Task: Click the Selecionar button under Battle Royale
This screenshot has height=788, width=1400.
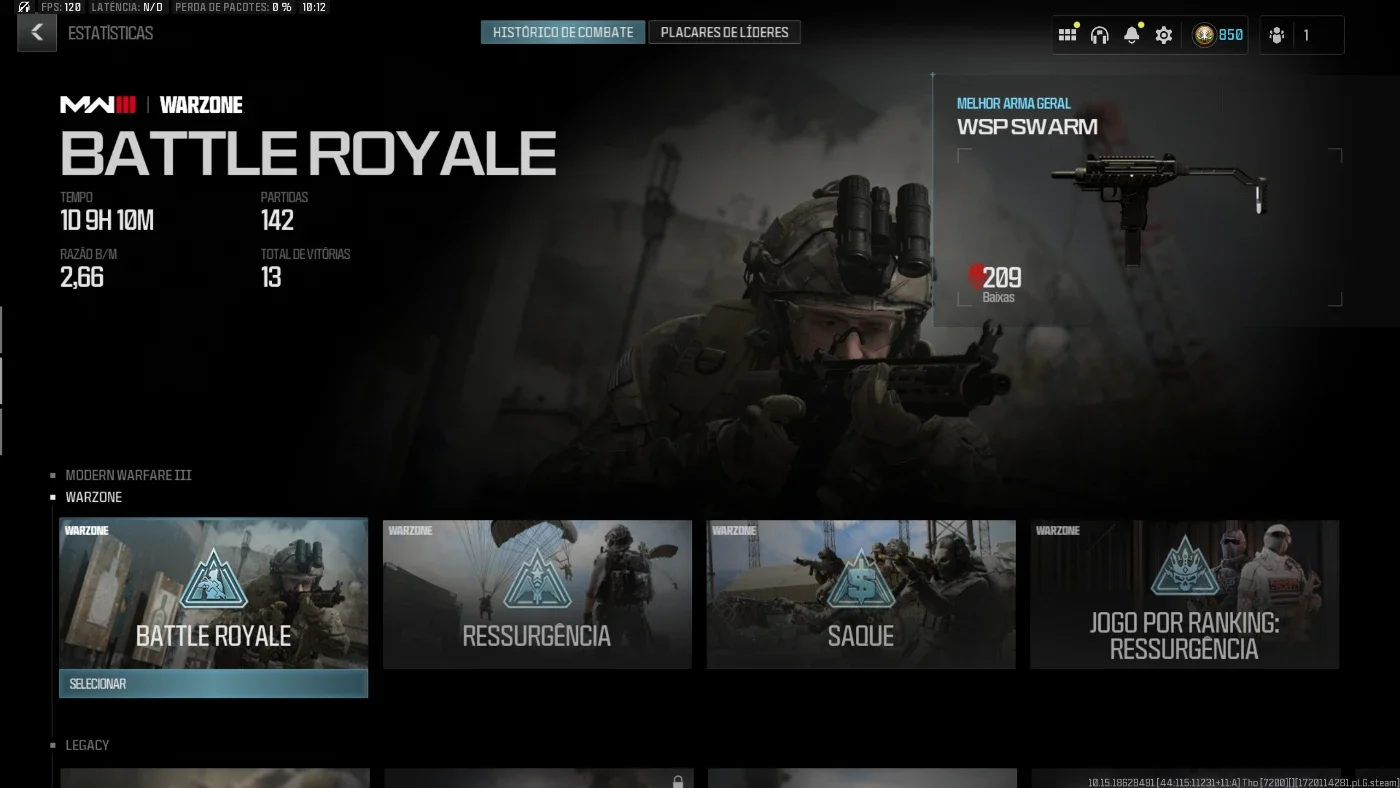Action: pyautogui.click(x=213, y=684)
